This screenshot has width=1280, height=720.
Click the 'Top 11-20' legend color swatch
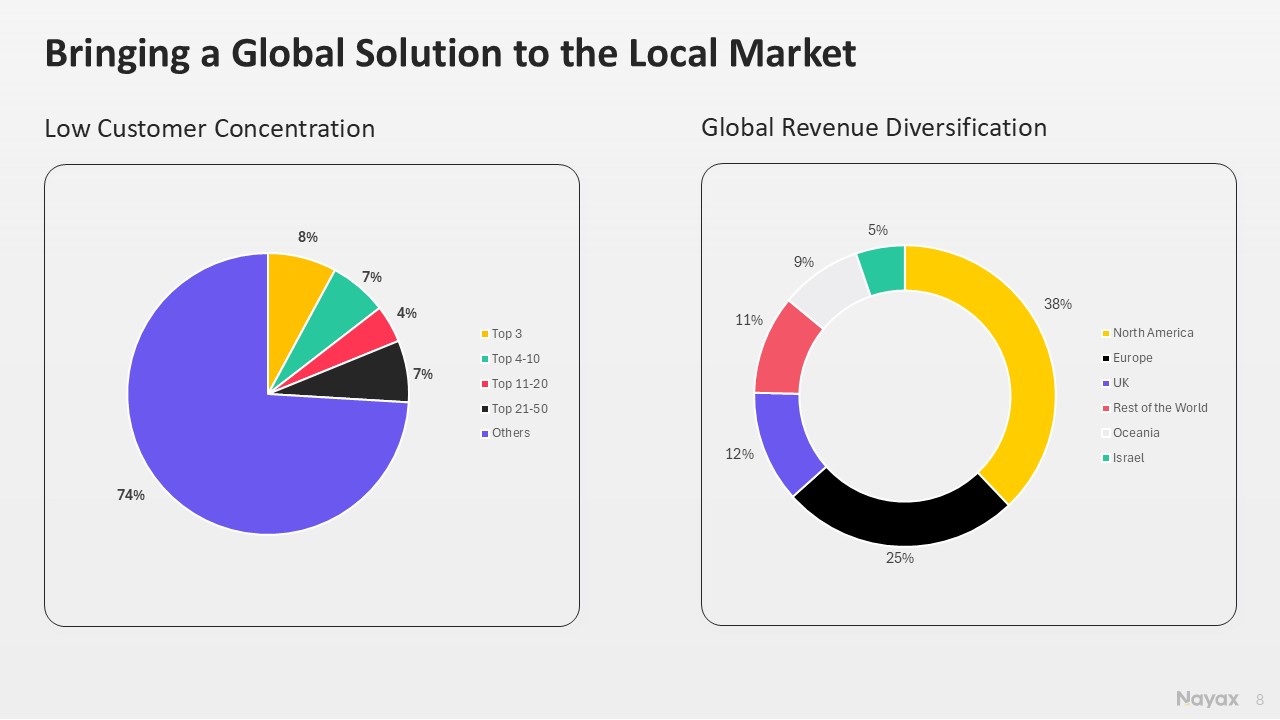pyautogui.click(x=485, y=384)
